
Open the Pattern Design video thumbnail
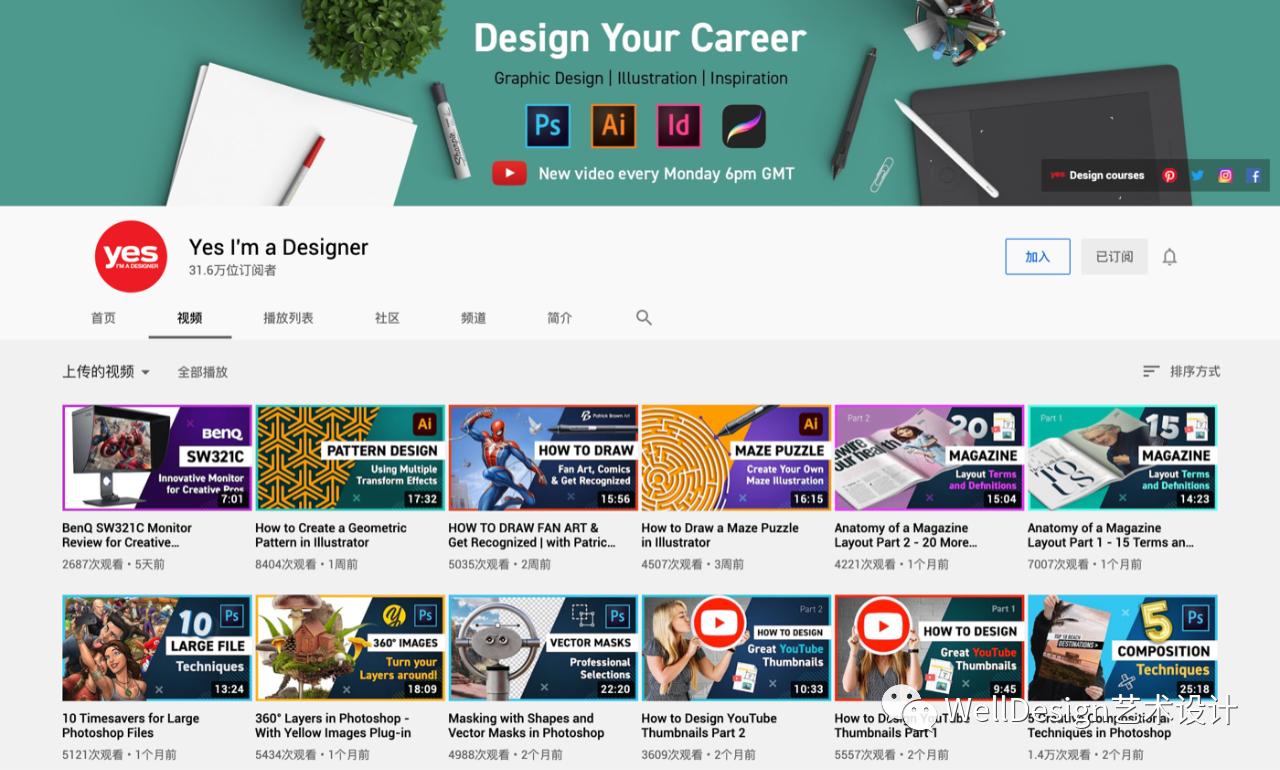(x=350, y=458)
